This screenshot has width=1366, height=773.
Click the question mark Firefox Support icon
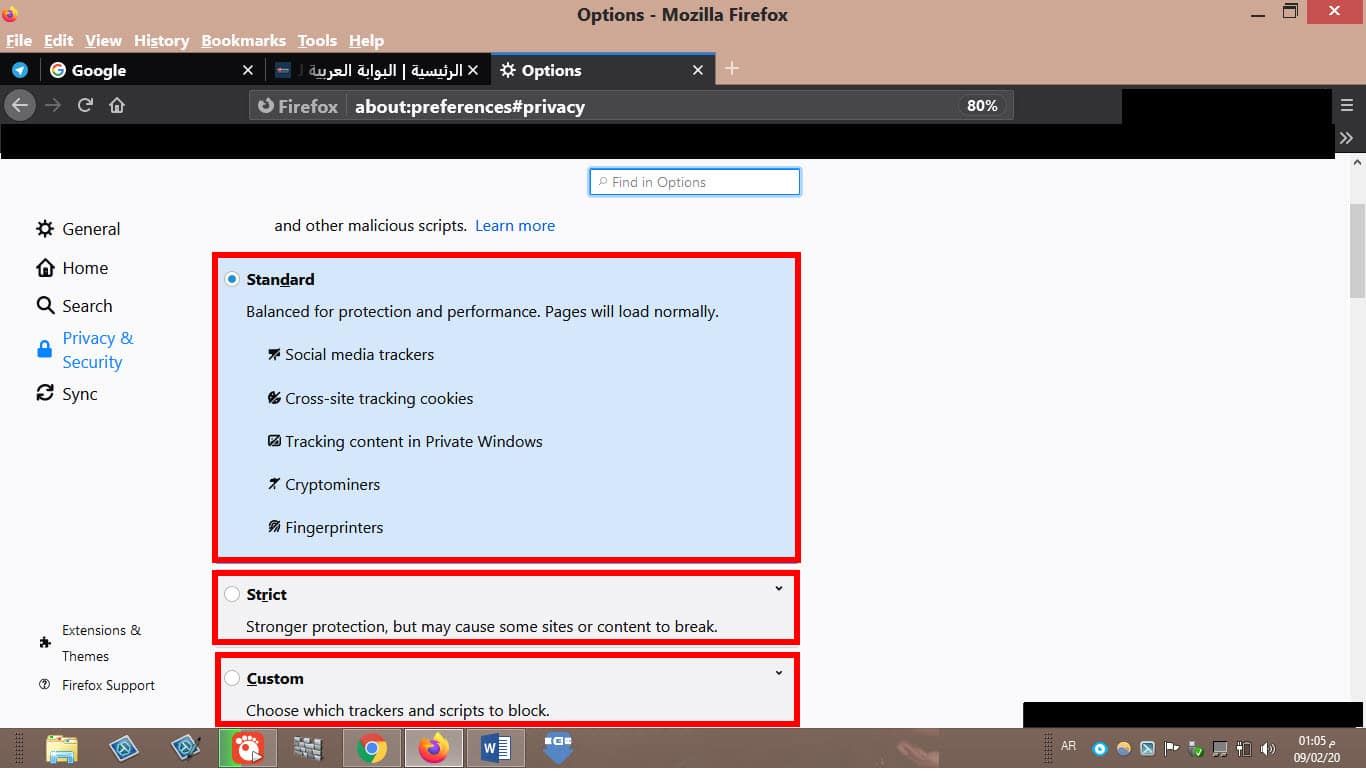44,685
